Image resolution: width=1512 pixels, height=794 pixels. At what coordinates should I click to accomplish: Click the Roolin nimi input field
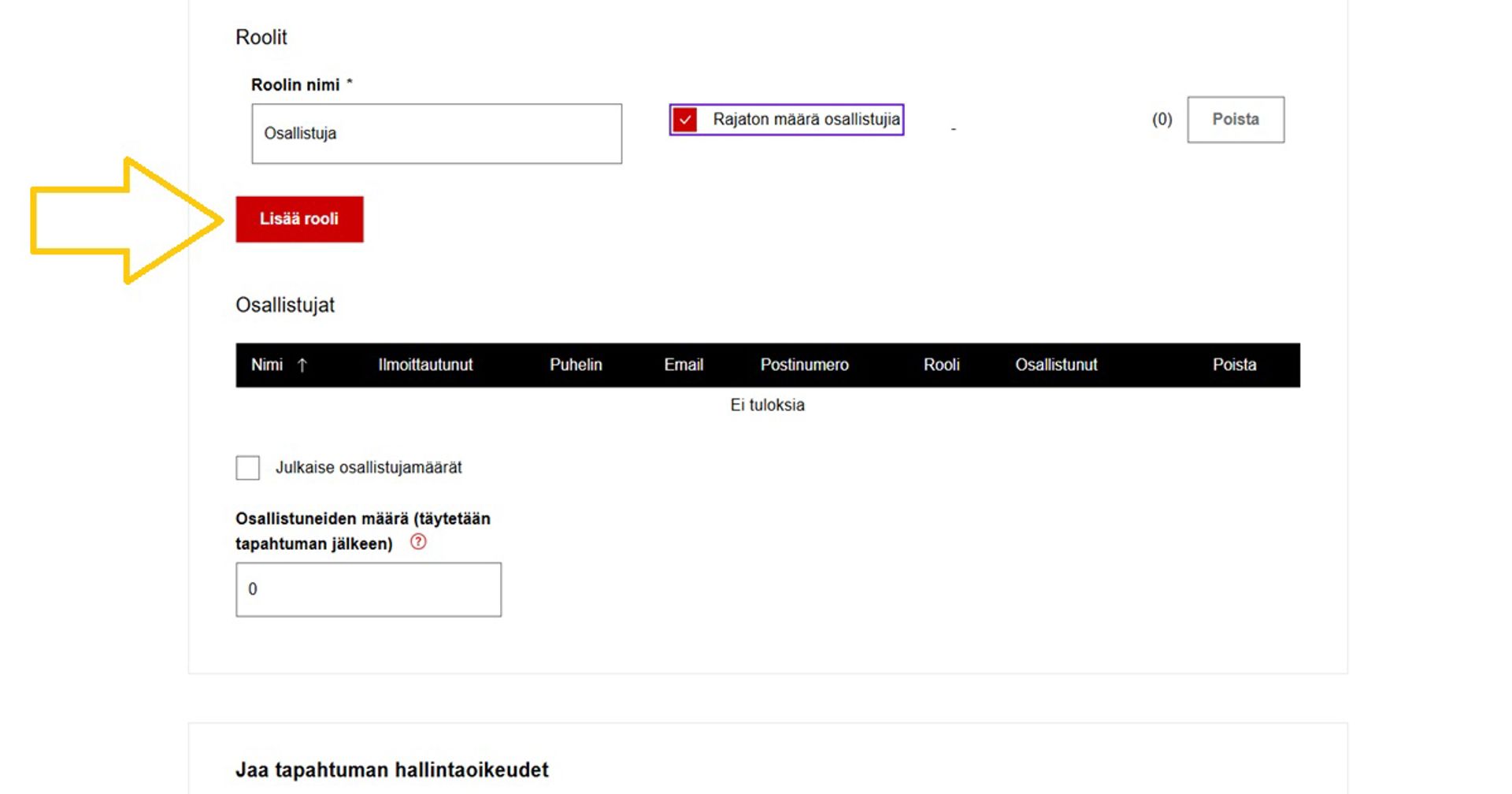pyautogui.click(x=436, y=134)
